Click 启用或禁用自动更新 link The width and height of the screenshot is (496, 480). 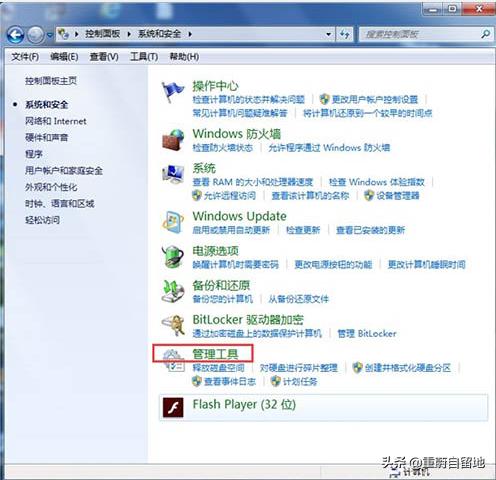pos(231,230)
